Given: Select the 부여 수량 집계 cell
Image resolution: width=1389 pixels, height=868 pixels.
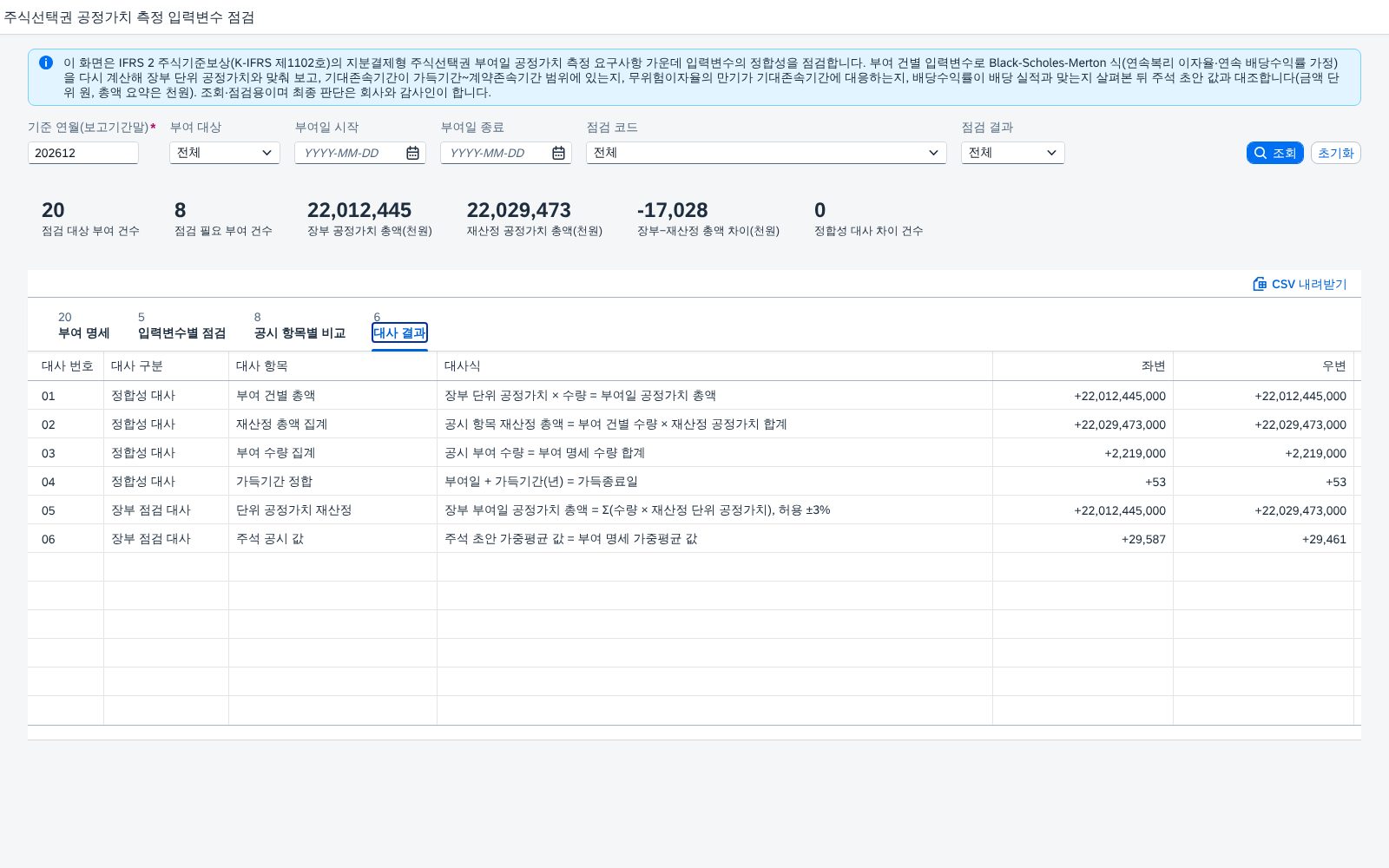Looking at the screenshot, I should (x=333, y=453).
